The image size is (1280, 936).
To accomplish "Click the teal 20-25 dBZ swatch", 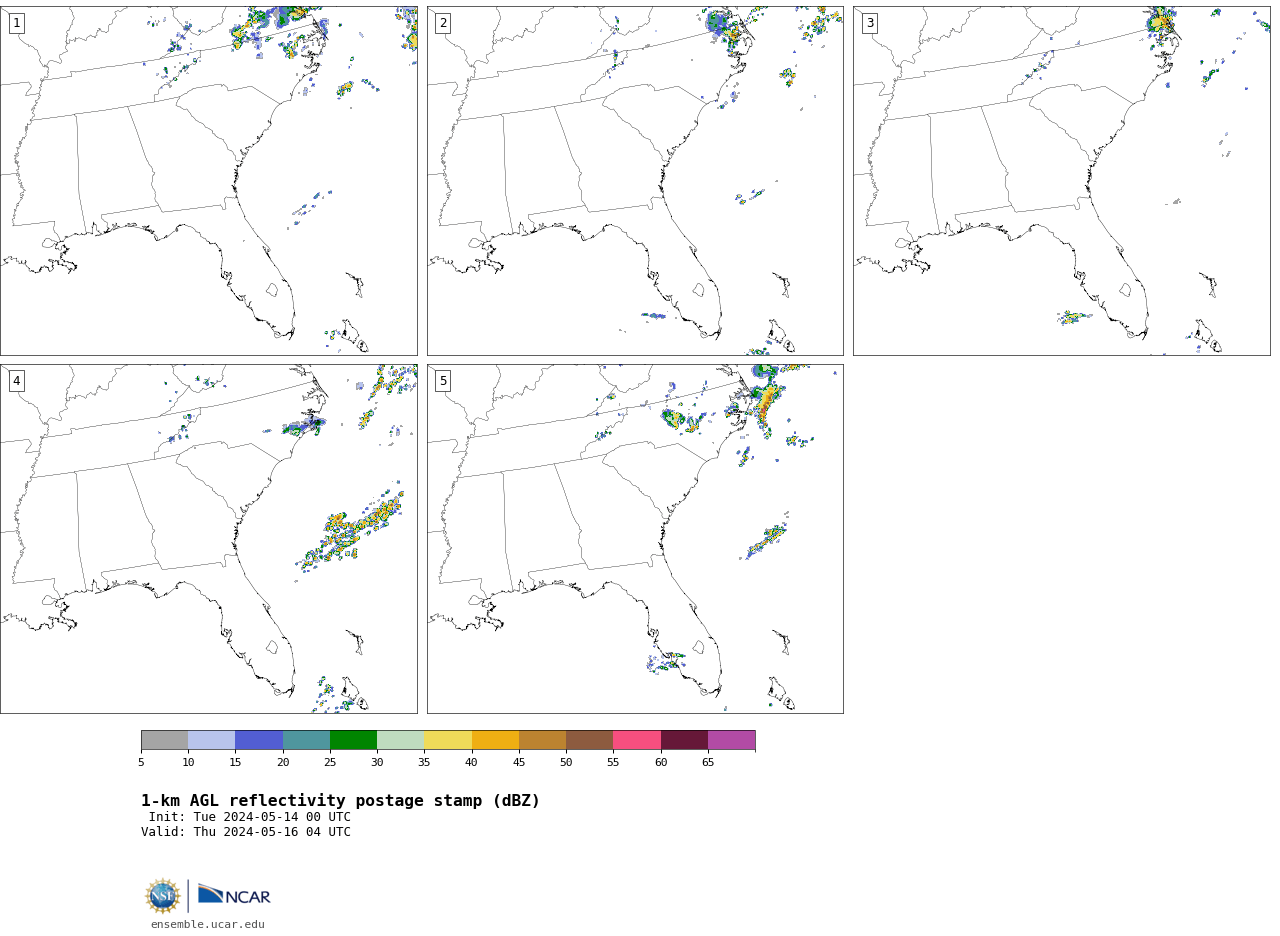I will [x=306, y=740].
